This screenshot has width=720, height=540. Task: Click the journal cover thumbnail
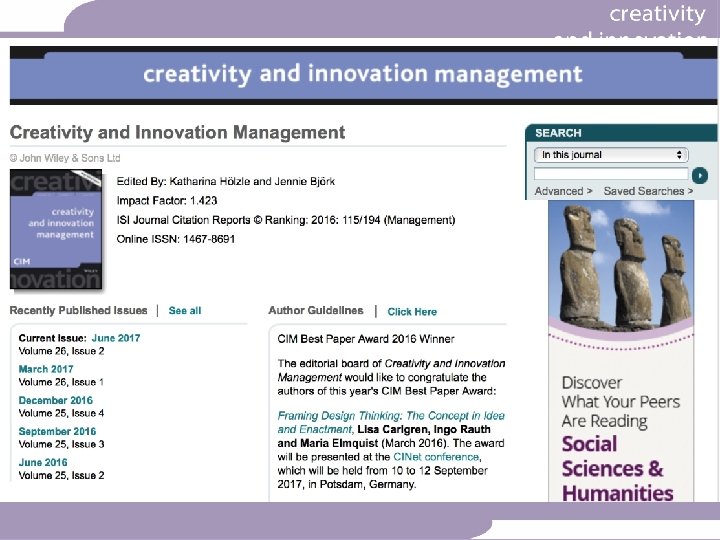[x=56, y=229]
